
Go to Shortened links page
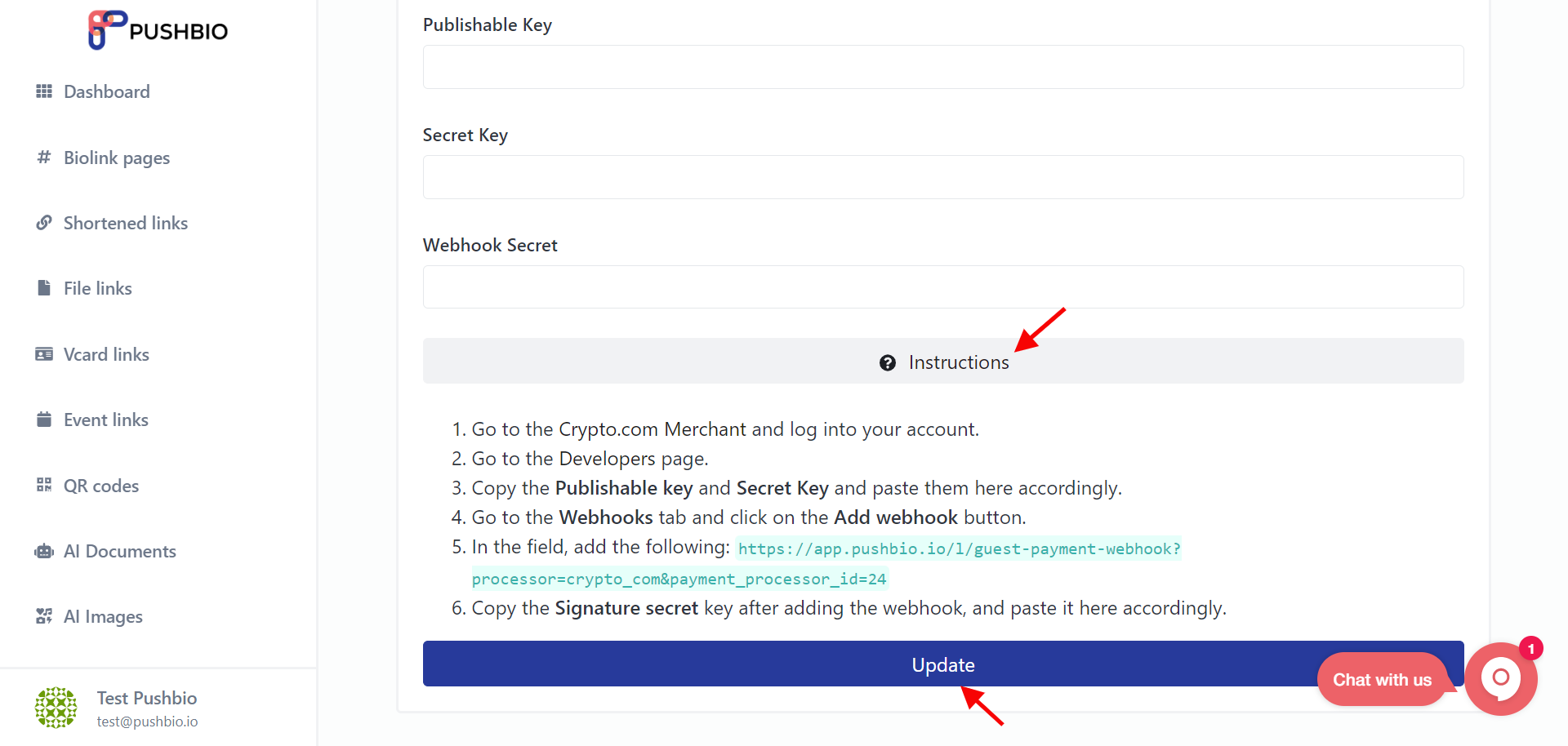(126, 223)
